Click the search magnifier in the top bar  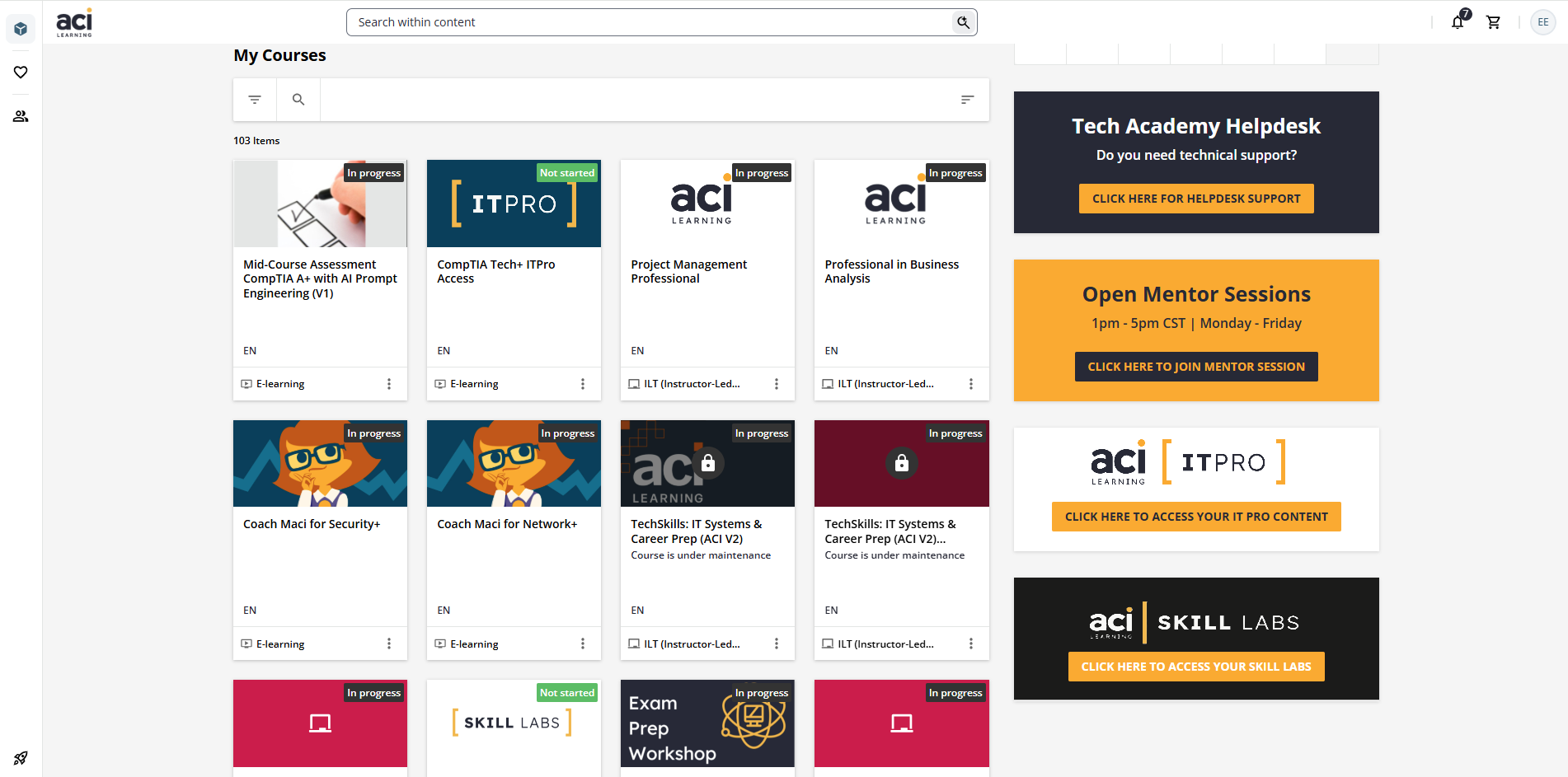(963, 22)
